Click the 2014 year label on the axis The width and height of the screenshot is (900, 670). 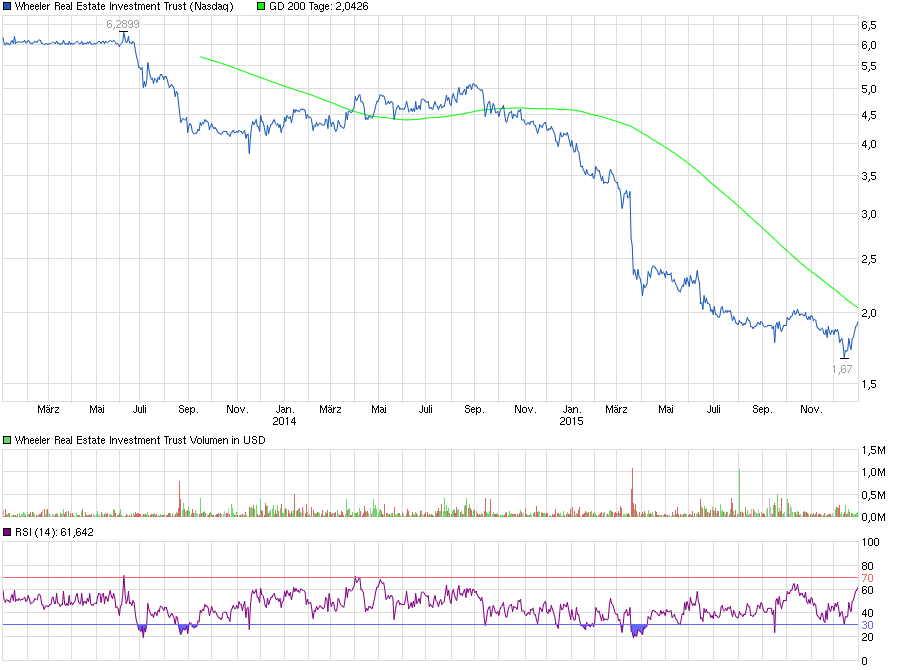pyautogui.click(x=285, y=422)
